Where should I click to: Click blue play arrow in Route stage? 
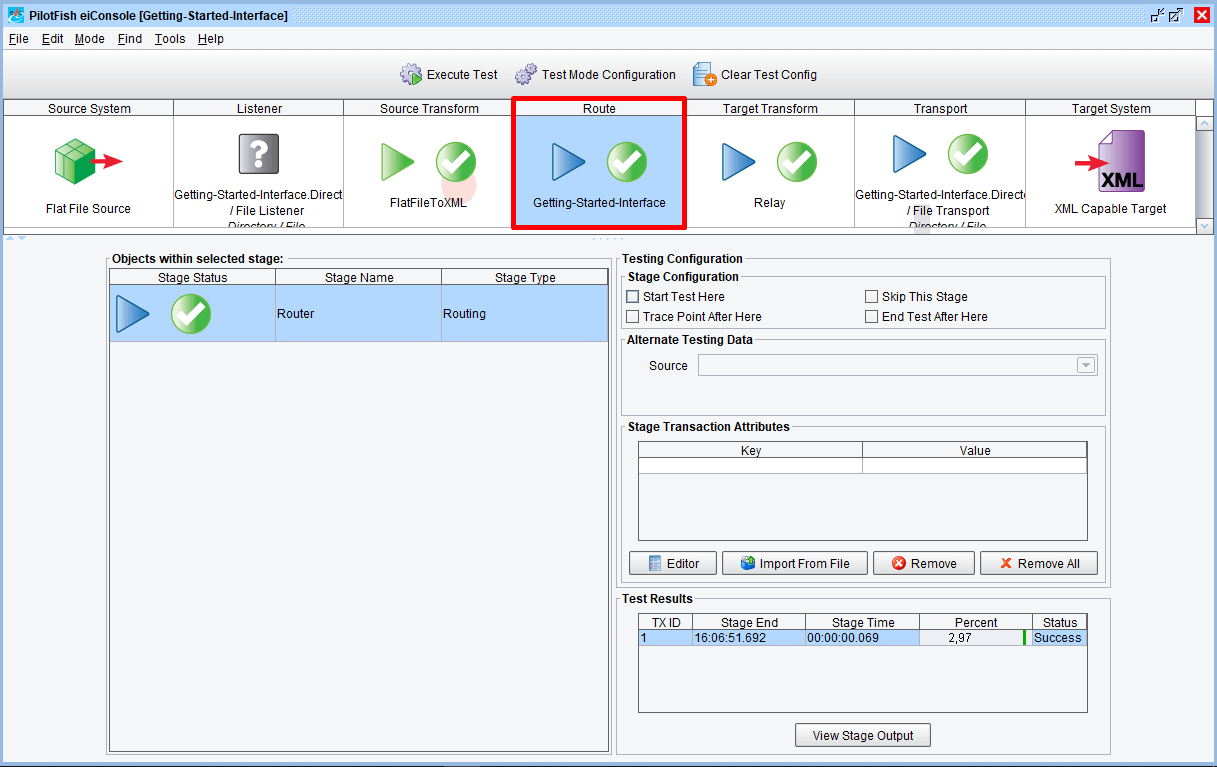pyautogui.click(x=569, y=162)
